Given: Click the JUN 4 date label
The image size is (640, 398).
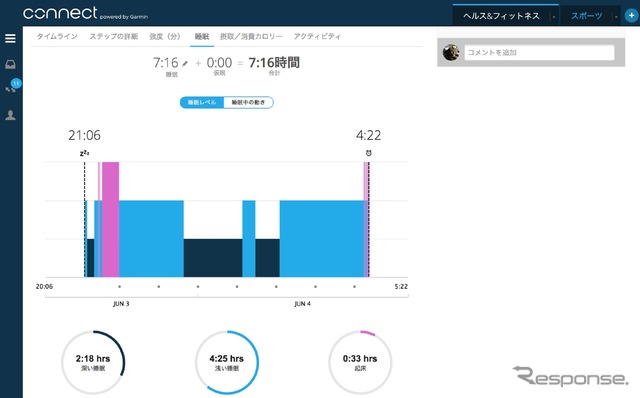Looking at the screenshot, I should click(302, 304).
